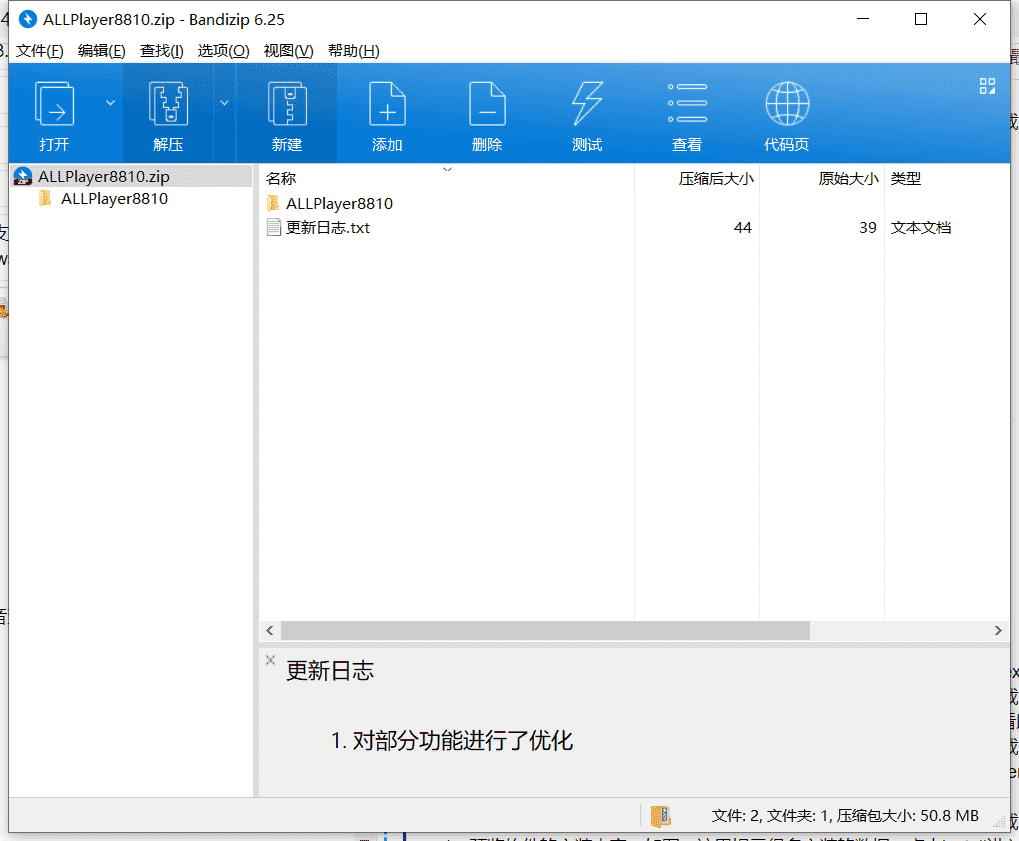
Task: Click the sort chevron above 名称 column
Action: 447,169
